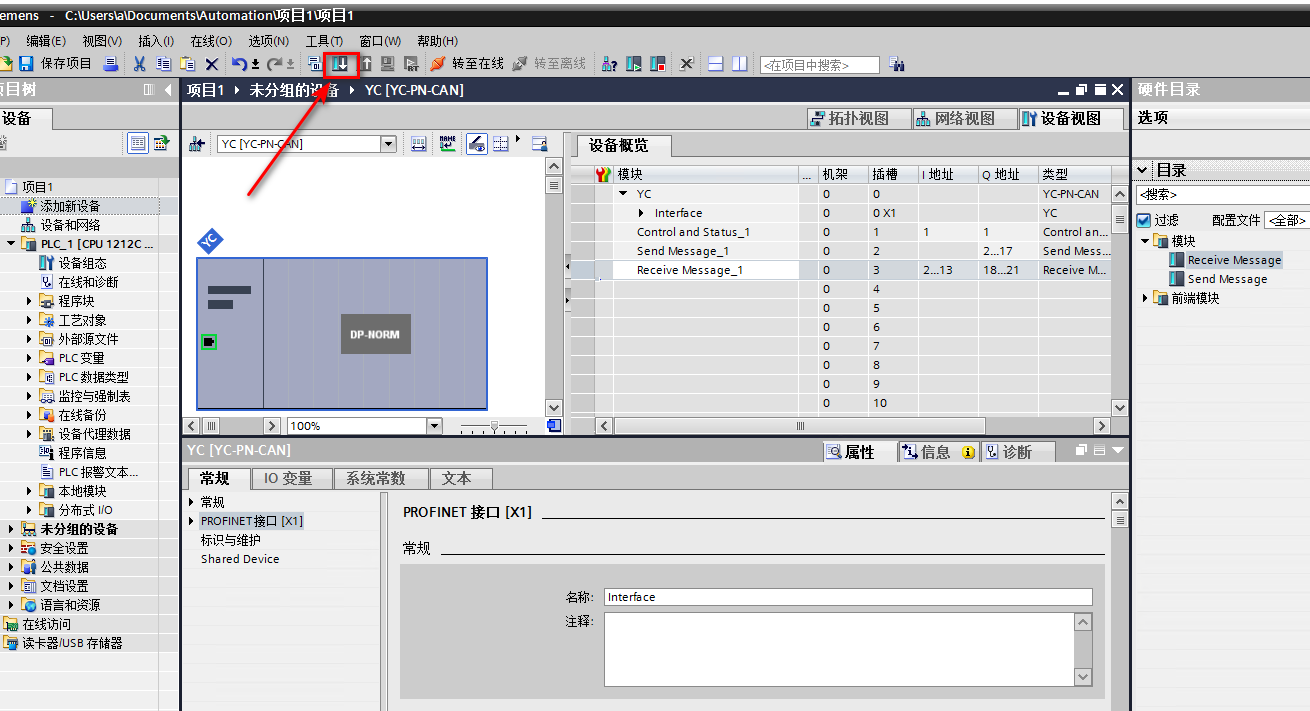The image size is (1310, 711).
Task: Click the device overview horizontal scrollbar
Action: pyautogui.click(x=802, y=426)
